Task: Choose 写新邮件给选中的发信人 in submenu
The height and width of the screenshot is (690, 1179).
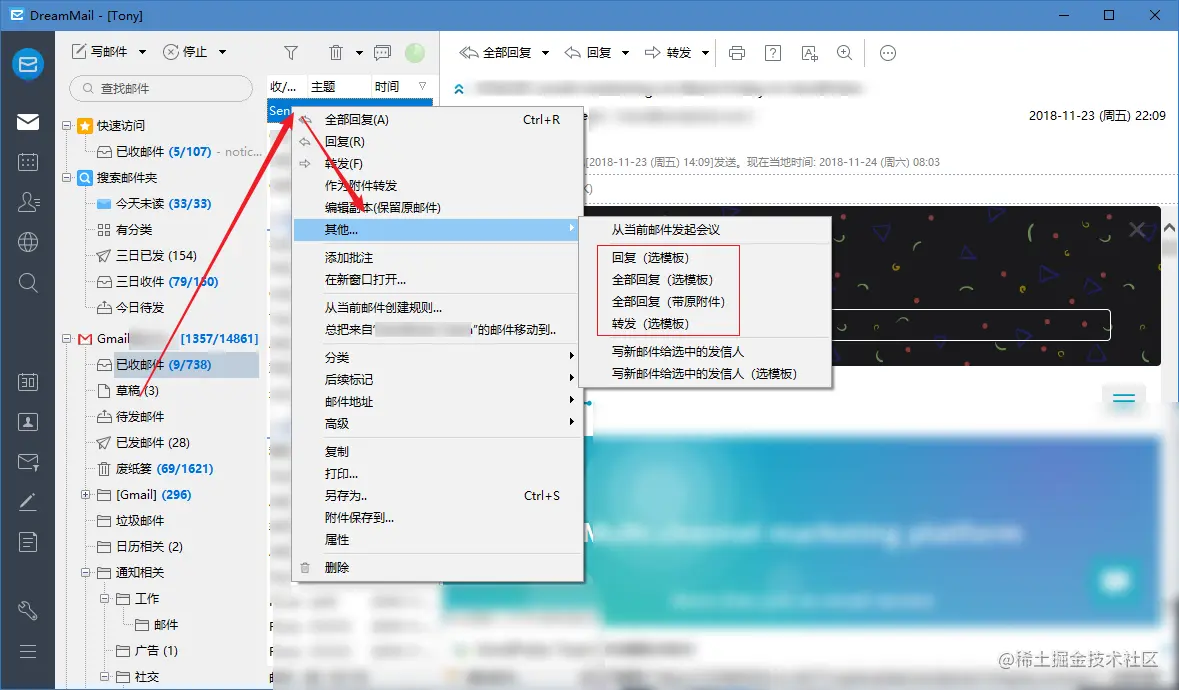Action: tap(705, 352)
